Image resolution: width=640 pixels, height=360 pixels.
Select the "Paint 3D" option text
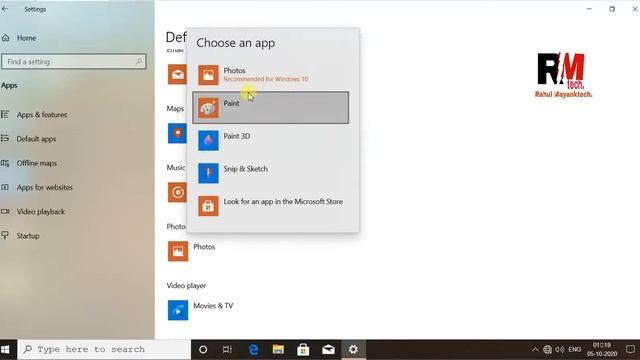pyautogui.click(x=237, y=136)
